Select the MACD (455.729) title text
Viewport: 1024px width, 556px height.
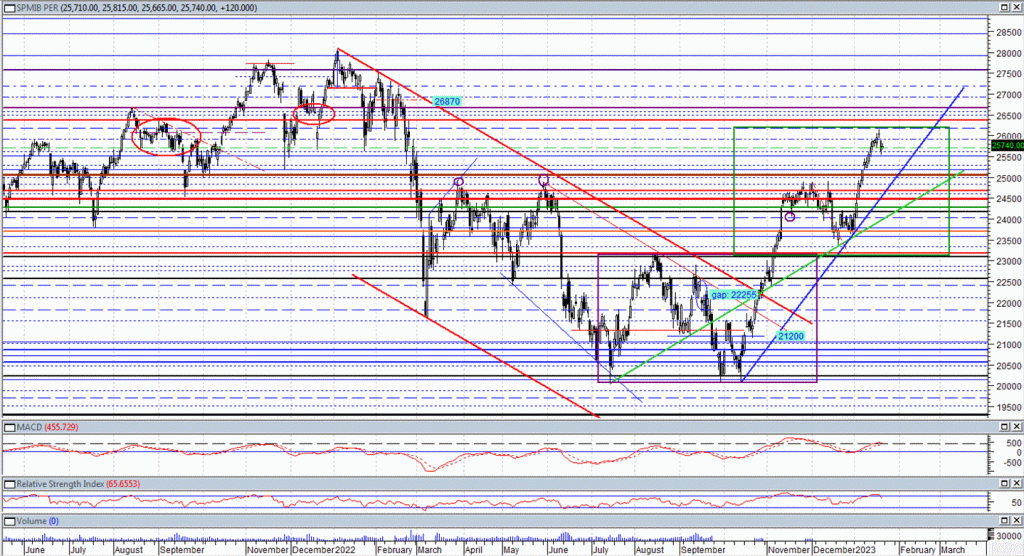pyautogui.click(x=48, y=427)
